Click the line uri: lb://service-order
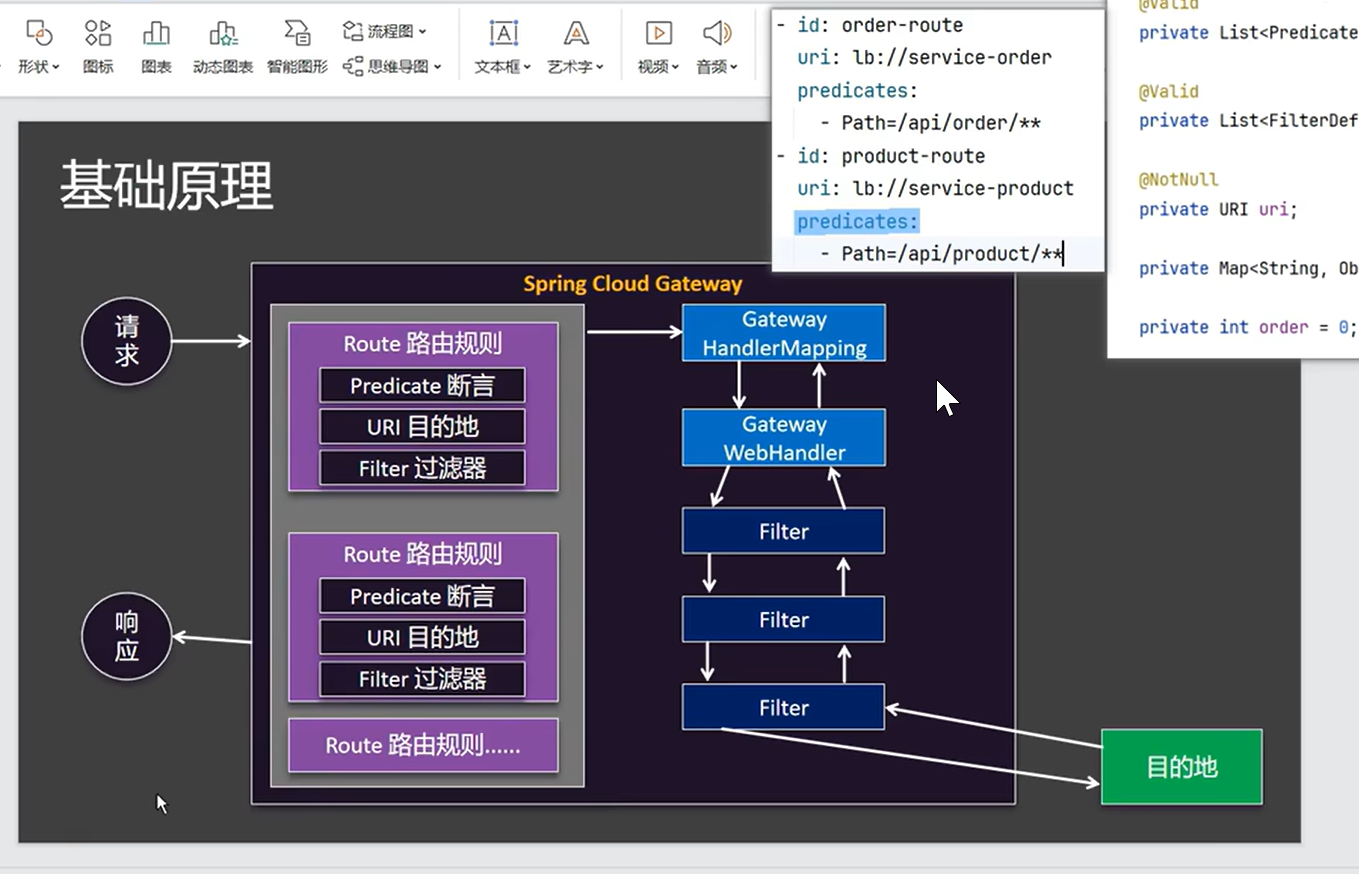This screenshot has height=874, width=1359. pos(924,57)
